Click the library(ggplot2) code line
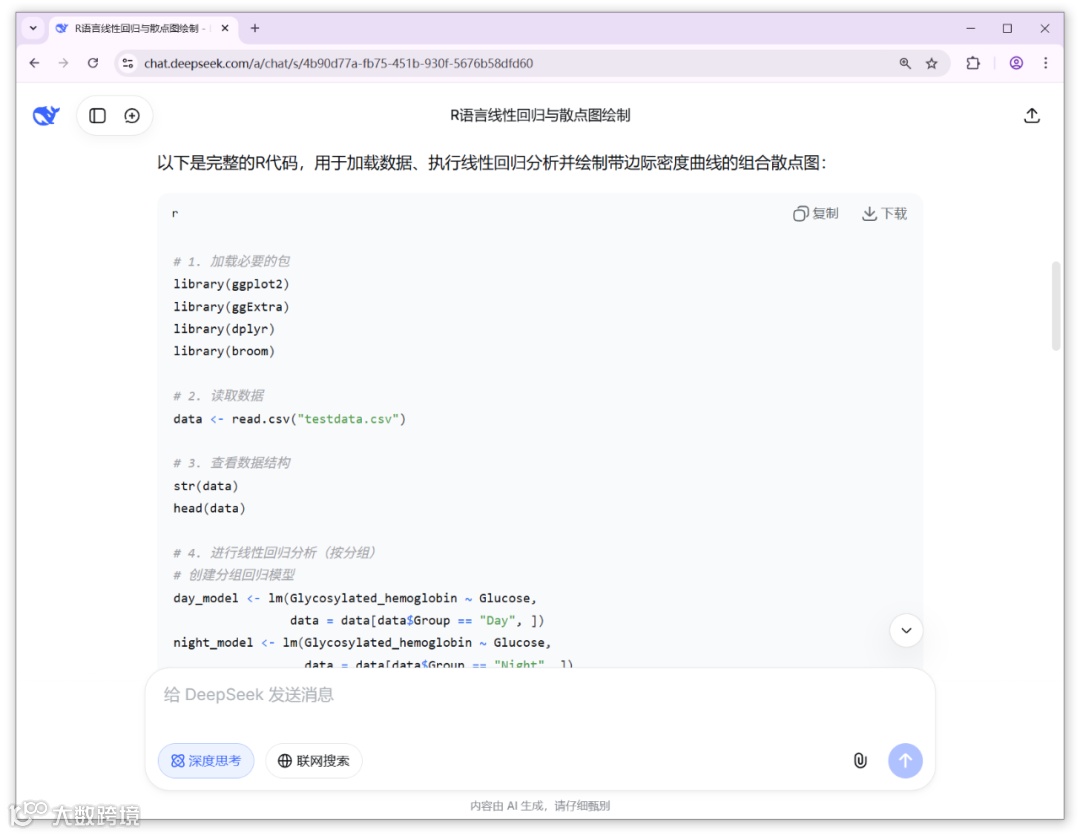This screenshot has width=1080, height=835. (x=231, y=284)
